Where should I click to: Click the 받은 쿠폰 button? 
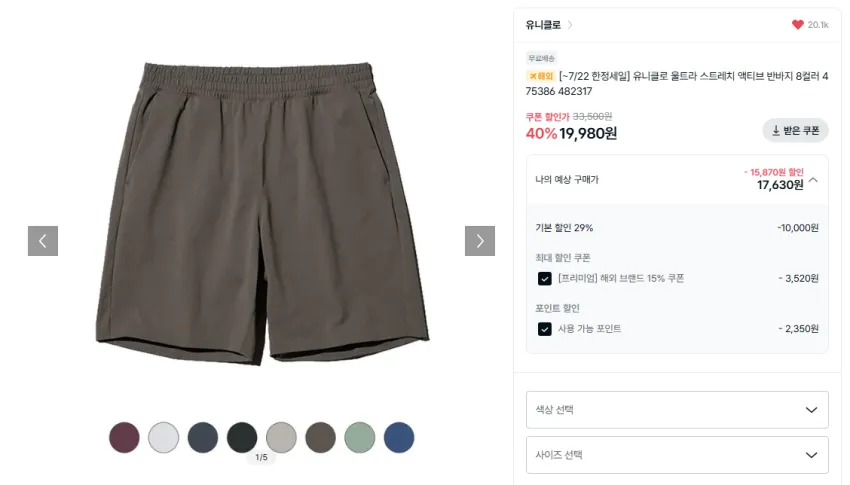click(795, 131)
